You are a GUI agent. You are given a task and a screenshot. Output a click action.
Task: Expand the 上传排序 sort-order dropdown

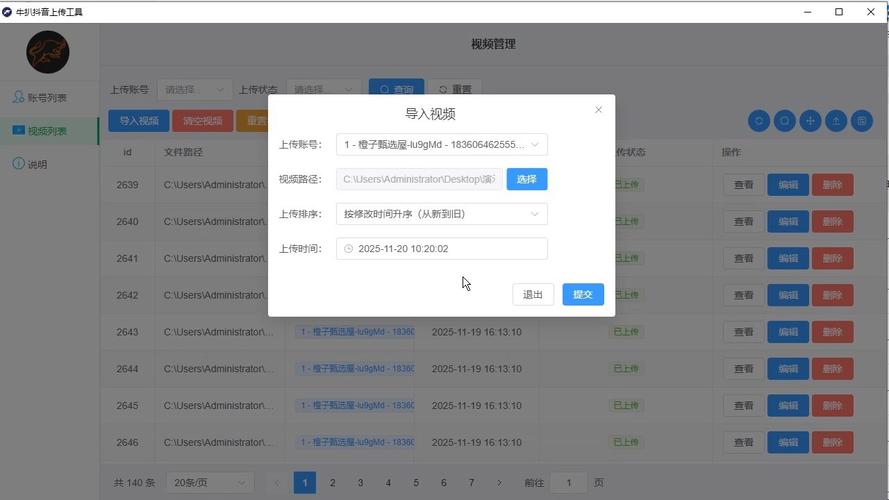(442, 214)
